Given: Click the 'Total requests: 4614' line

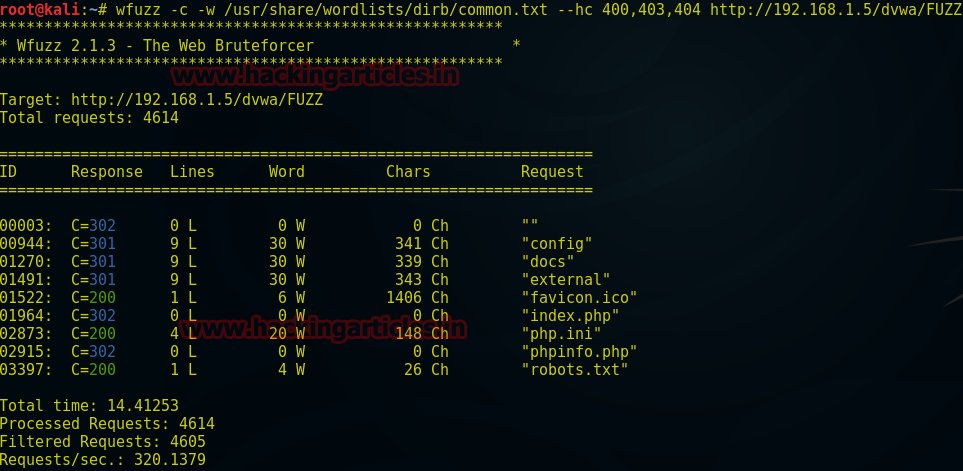Looking at the screenshot, I should tap(89, 117).
